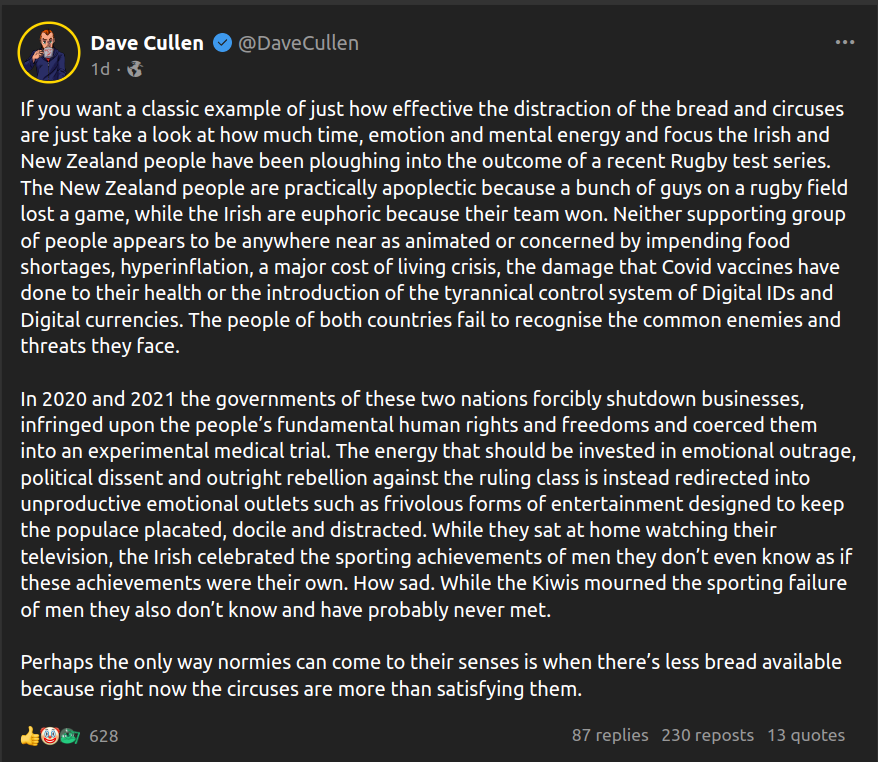Click the line starting "Perhaps the only way normies"

coord(431,663)
